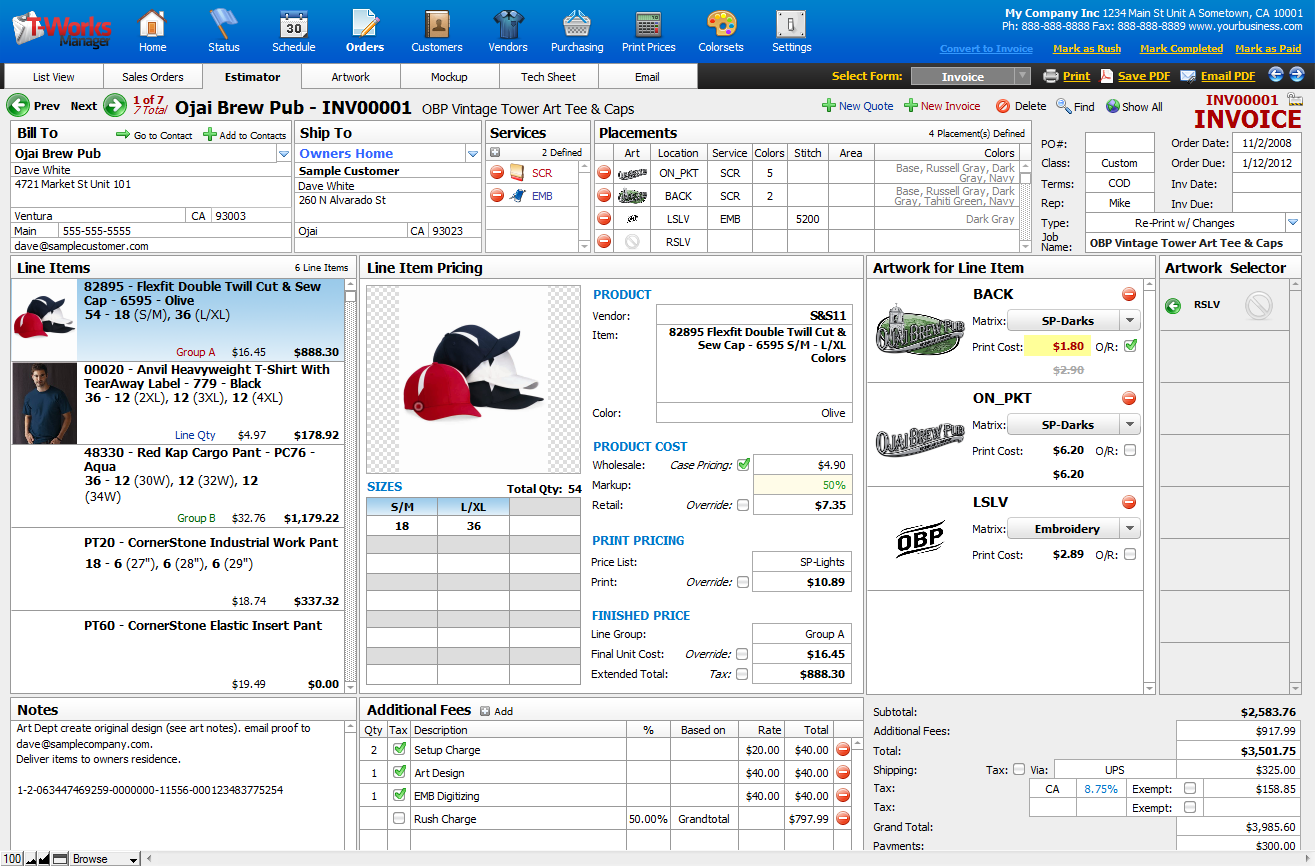Screen dimensions: 1315x866
Task: Open the Settings switch icon
Action: (x=791, y=23)
